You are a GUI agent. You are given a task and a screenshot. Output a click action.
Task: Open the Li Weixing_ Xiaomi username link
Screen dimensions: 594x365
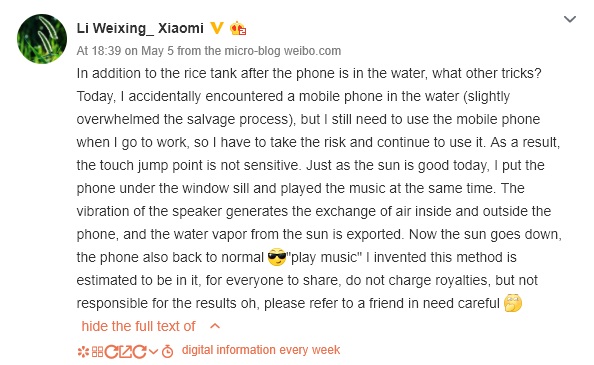140,28
